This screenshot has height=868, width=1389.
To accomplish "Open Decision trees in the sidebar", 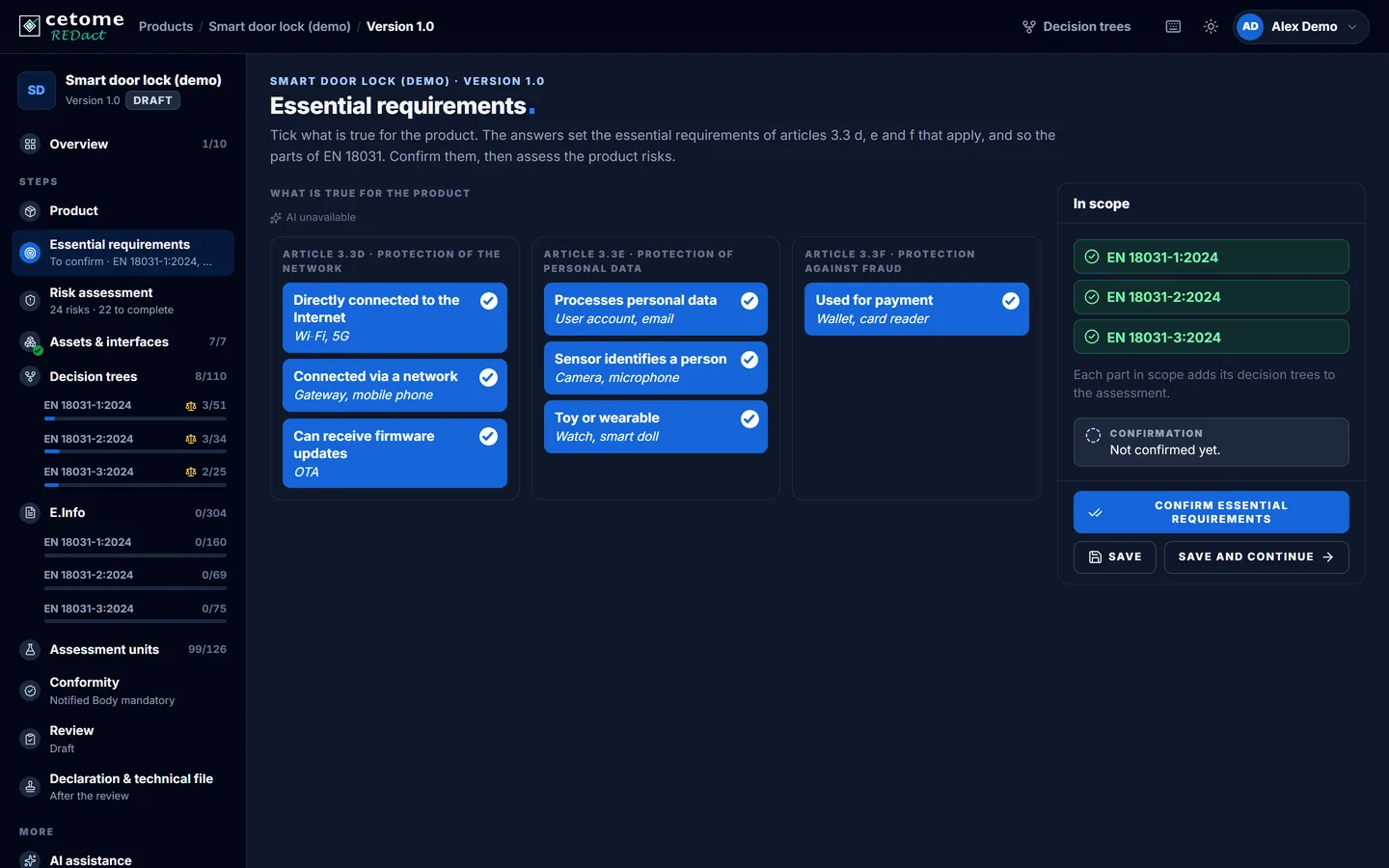I will [x=123, y=376].
